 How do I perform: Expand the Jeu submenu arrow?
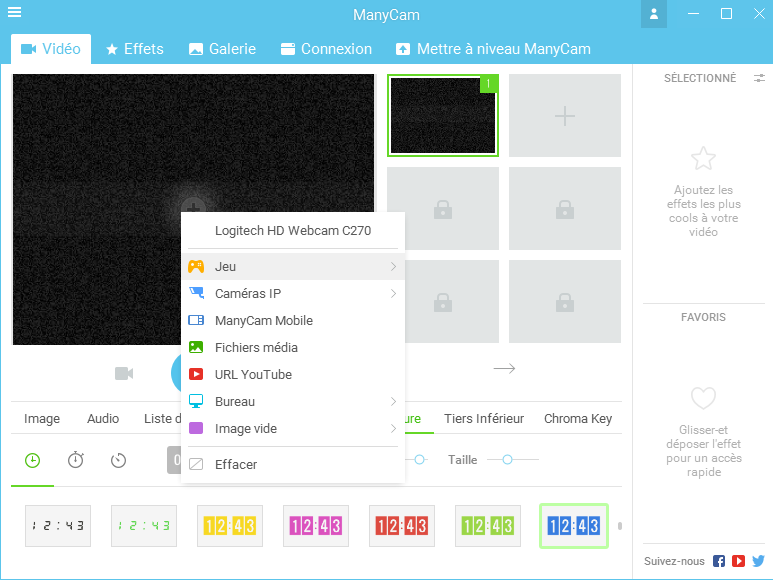393,267
